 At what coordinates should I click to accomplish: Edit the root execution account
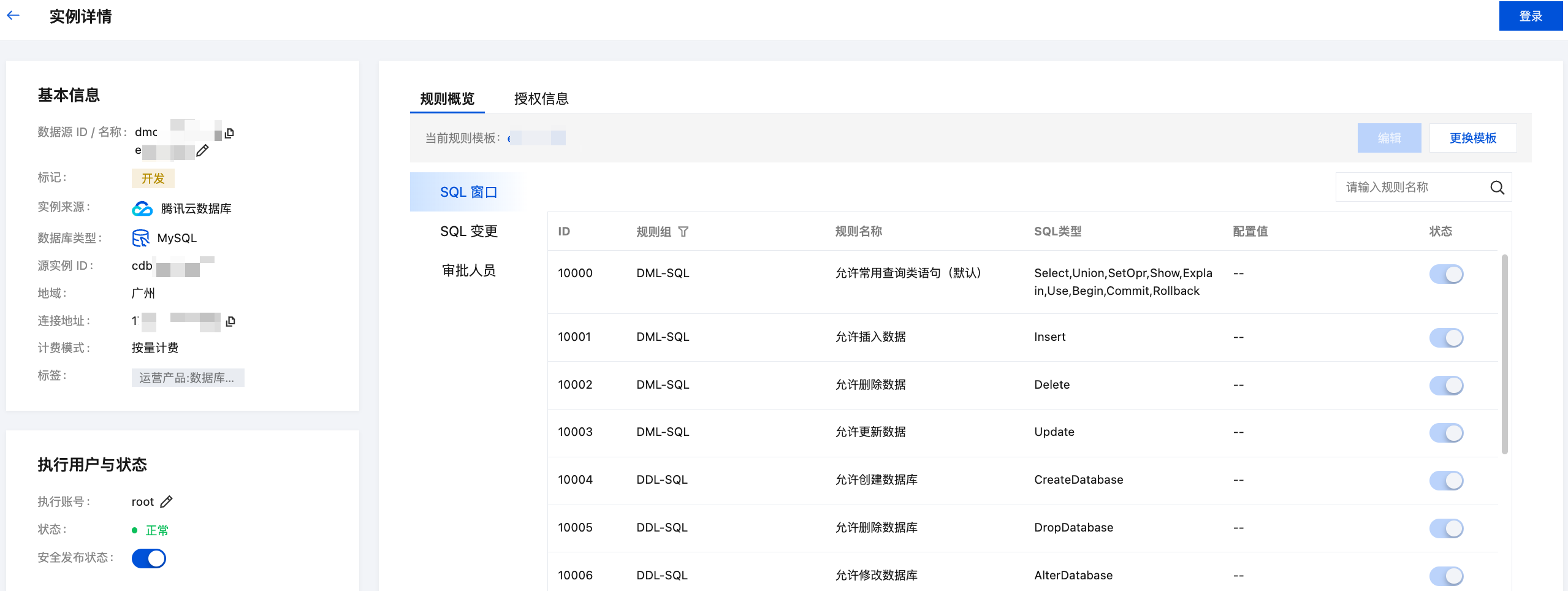(x=166, y=501)
